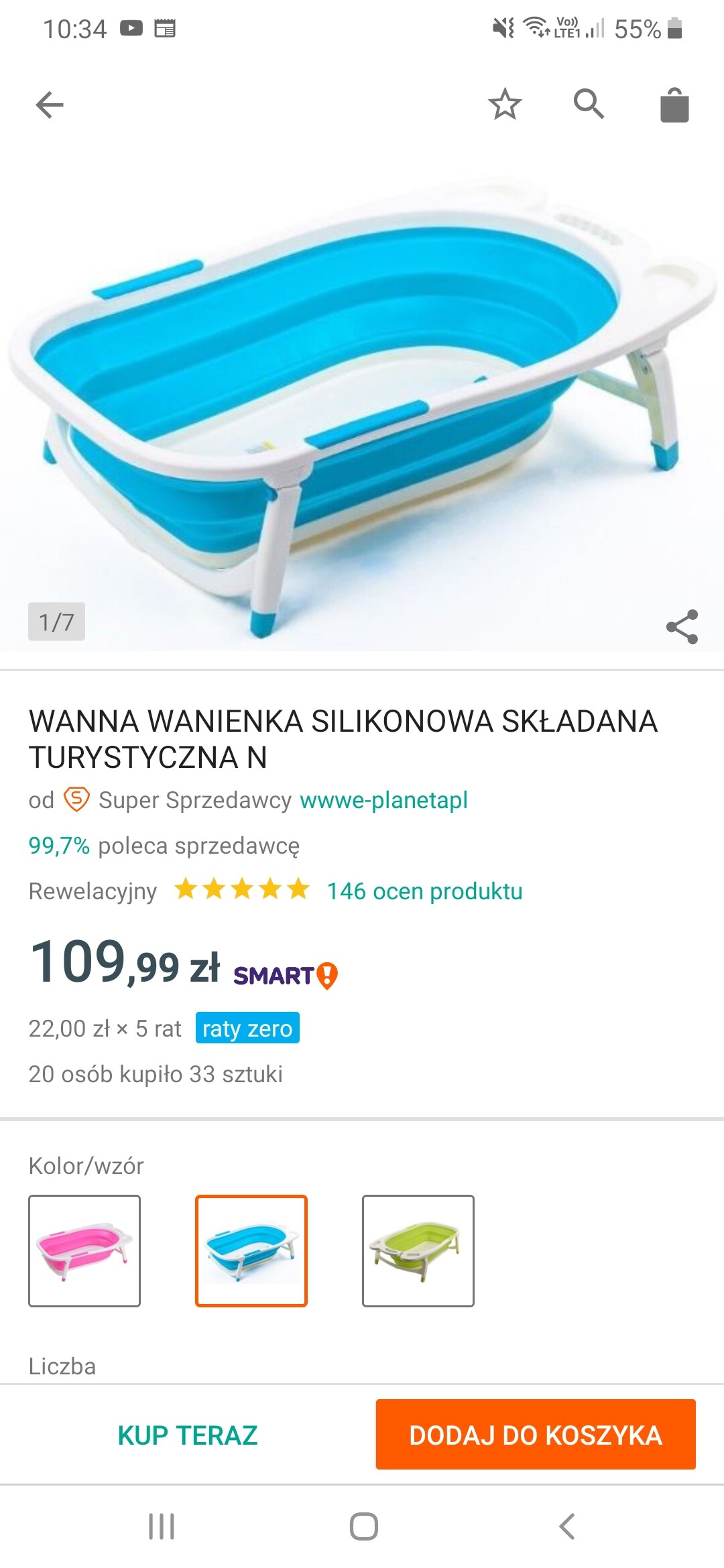Screen dimensions: 724x1568
Task: View 146 ocen produktu reviews
Action: [425, 891]
